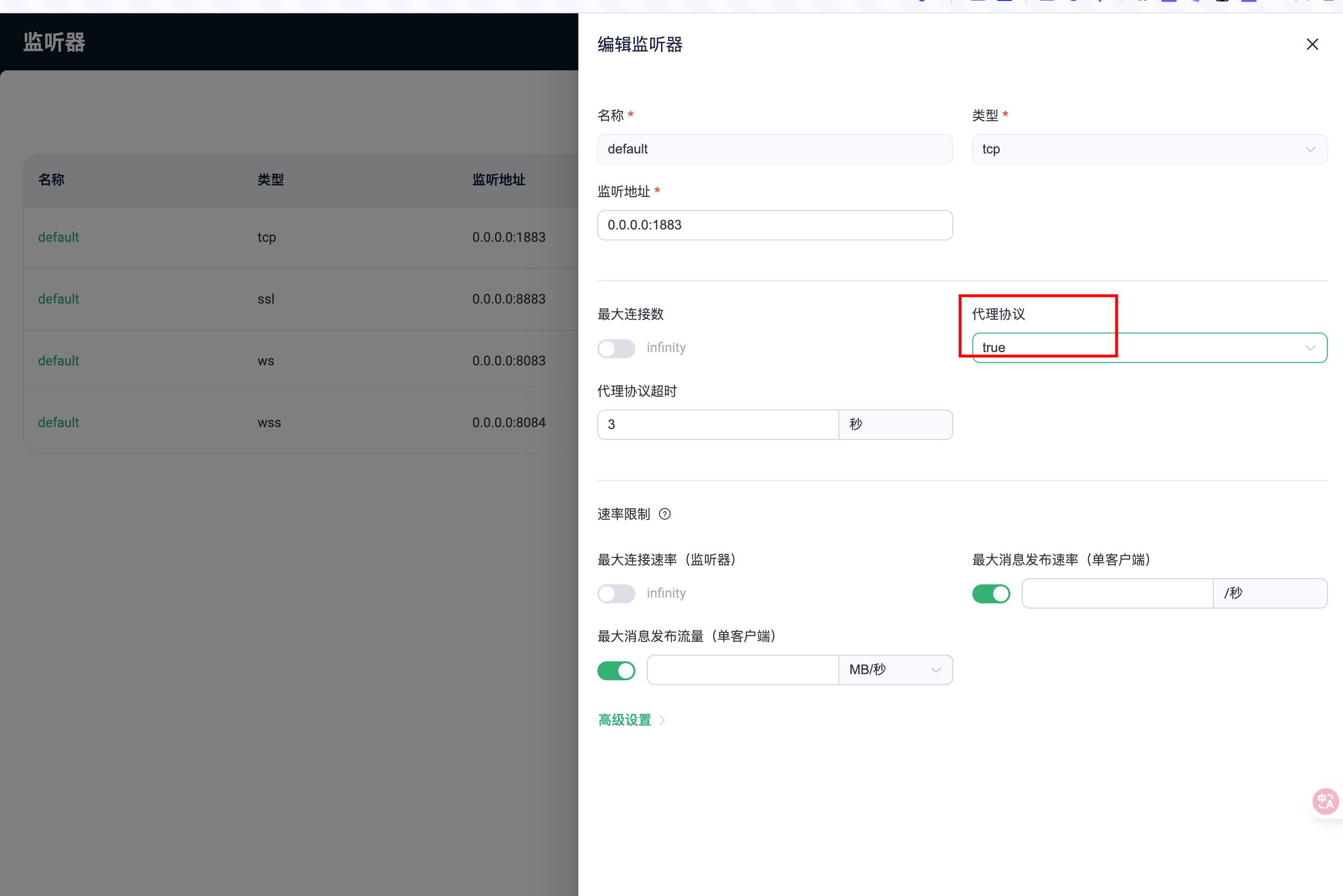The image size is (1343, 896).
Task: Click the 监听地址 column header
Action: click(x=499, y=180)
